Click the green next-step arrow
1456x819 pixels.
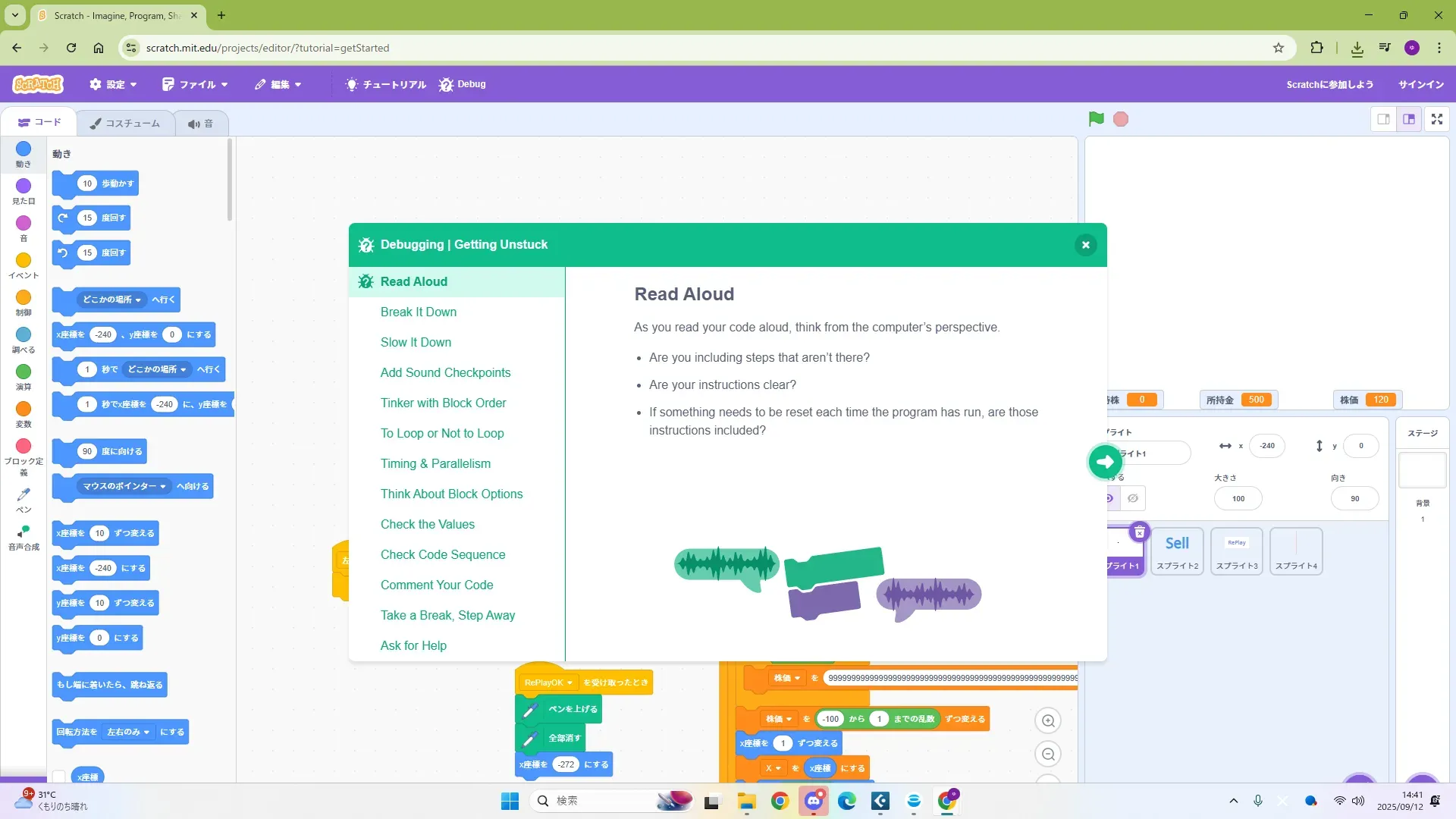[x=1105, y=462]
